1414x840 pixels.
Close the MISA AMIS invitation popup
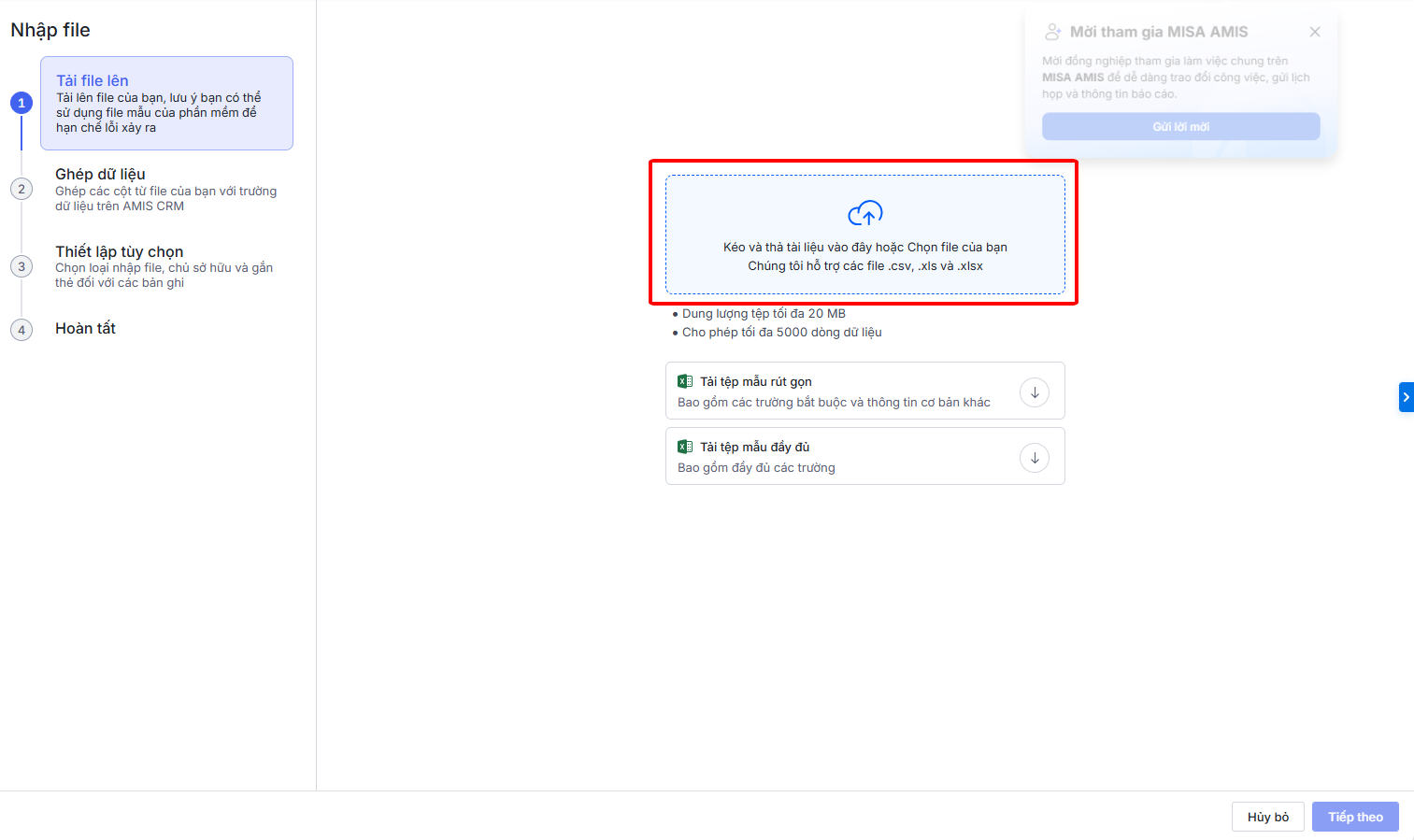pos(1314,32)
